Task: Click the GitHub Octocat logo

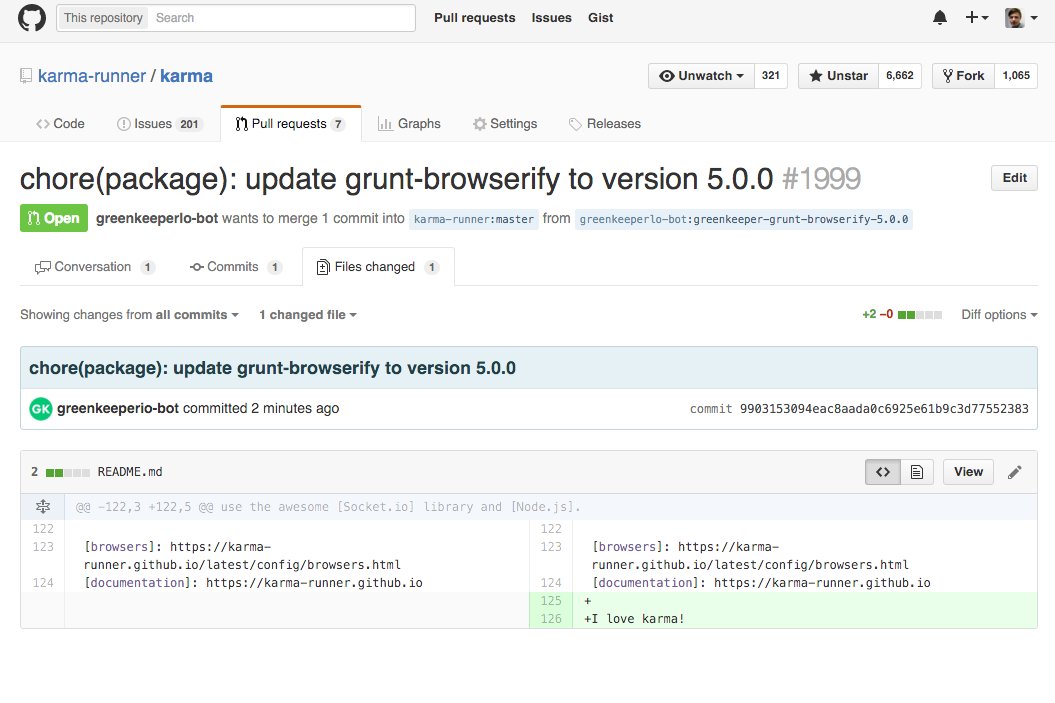Action: click(x=32, y=17)
